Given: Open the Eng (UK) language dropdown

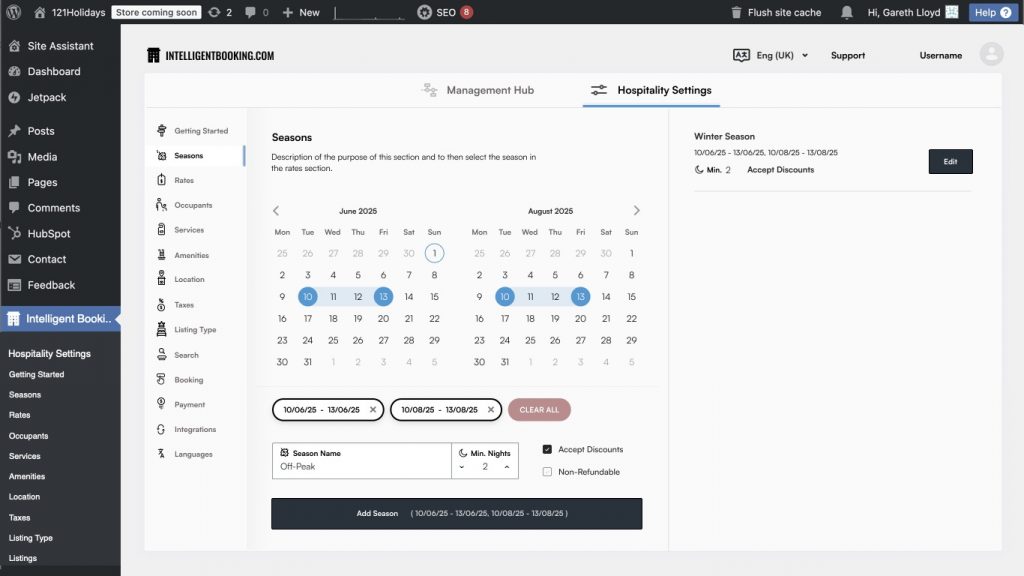Looking at the screenshot, I should [x=771, y=56].
